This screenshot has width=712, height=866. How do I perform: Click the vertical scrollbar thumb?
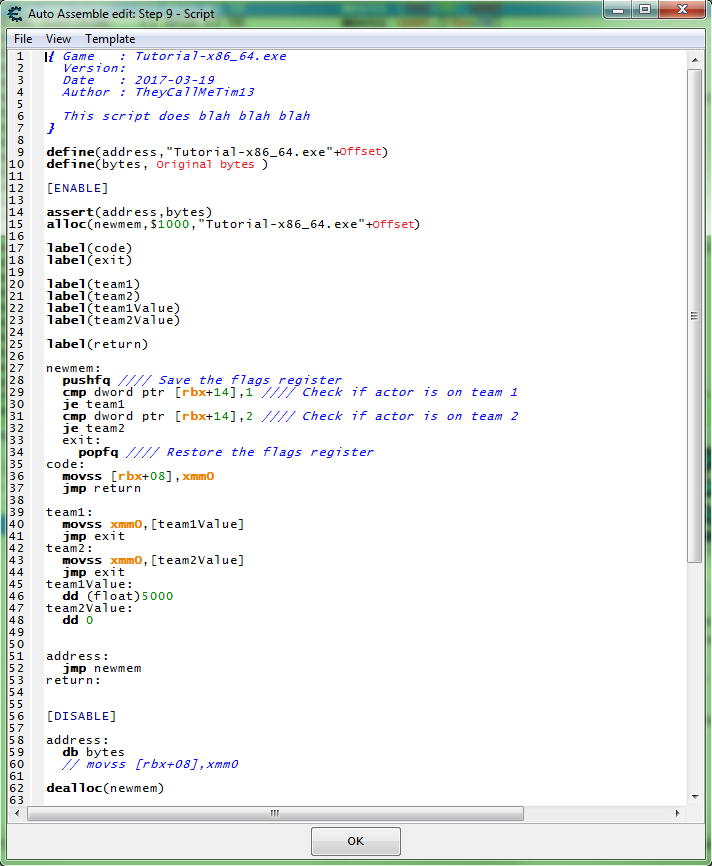[695, 316]
